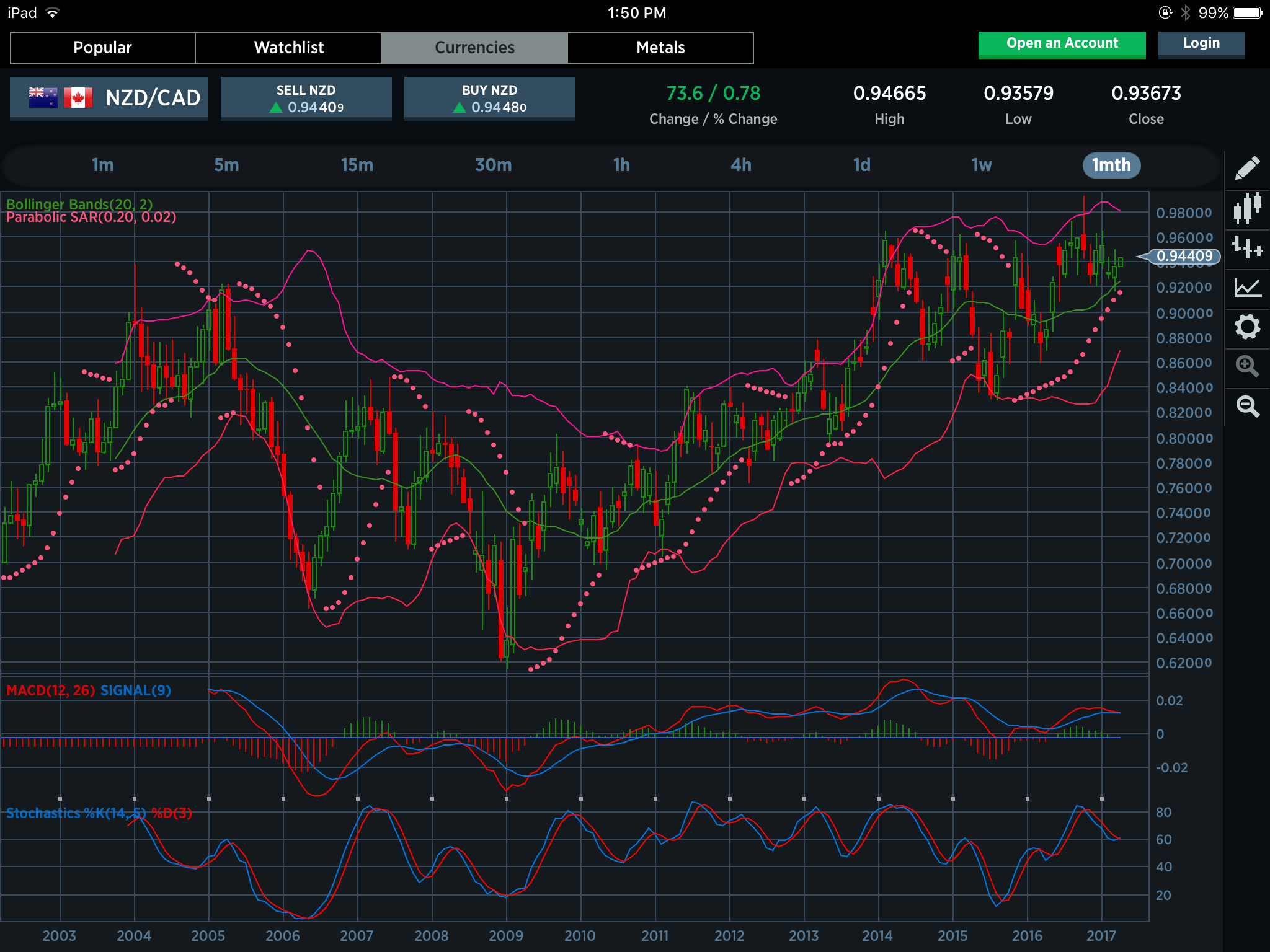Tap the 2017 label on time axis
The image size is (1270, 952).
[1101, 936]
